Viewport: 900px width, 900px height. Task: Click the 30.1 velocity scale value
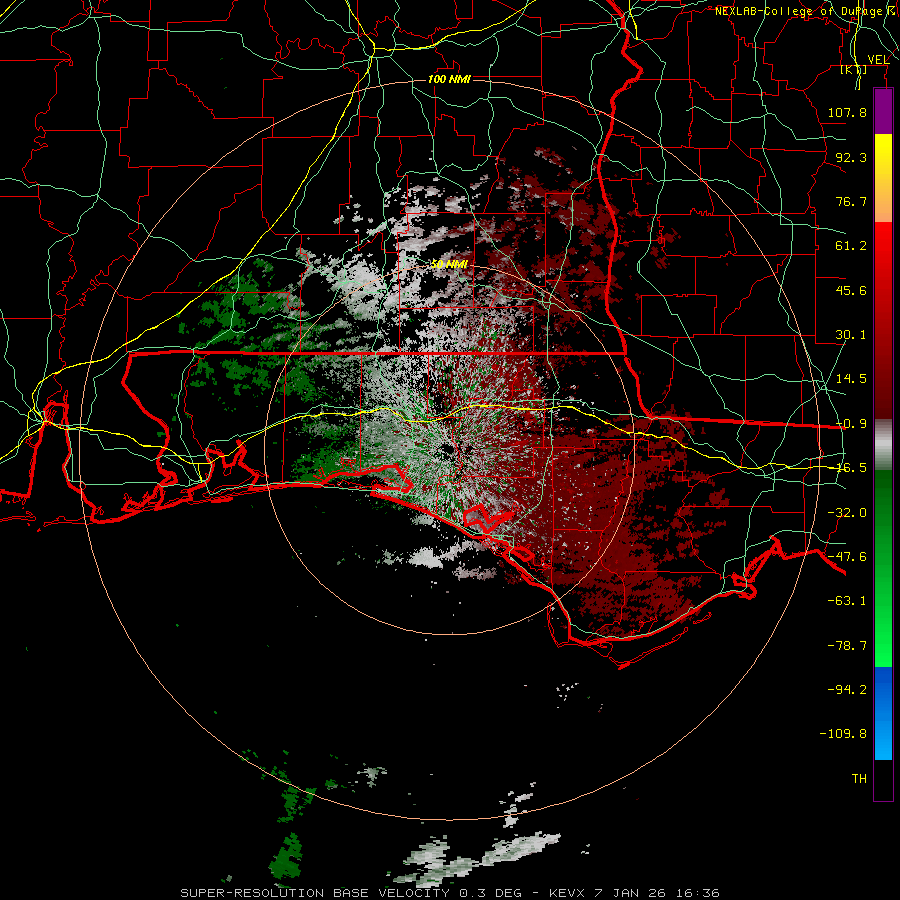tap(851, 335)
